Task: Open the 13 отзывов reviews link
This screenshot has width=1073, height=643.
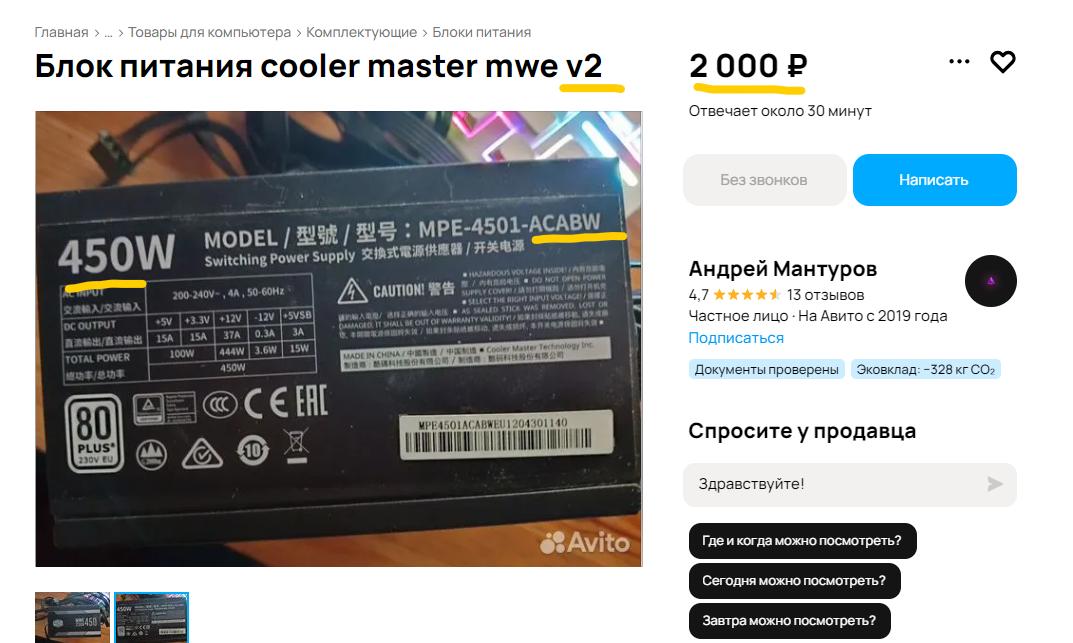Action: tap(825, 295)
